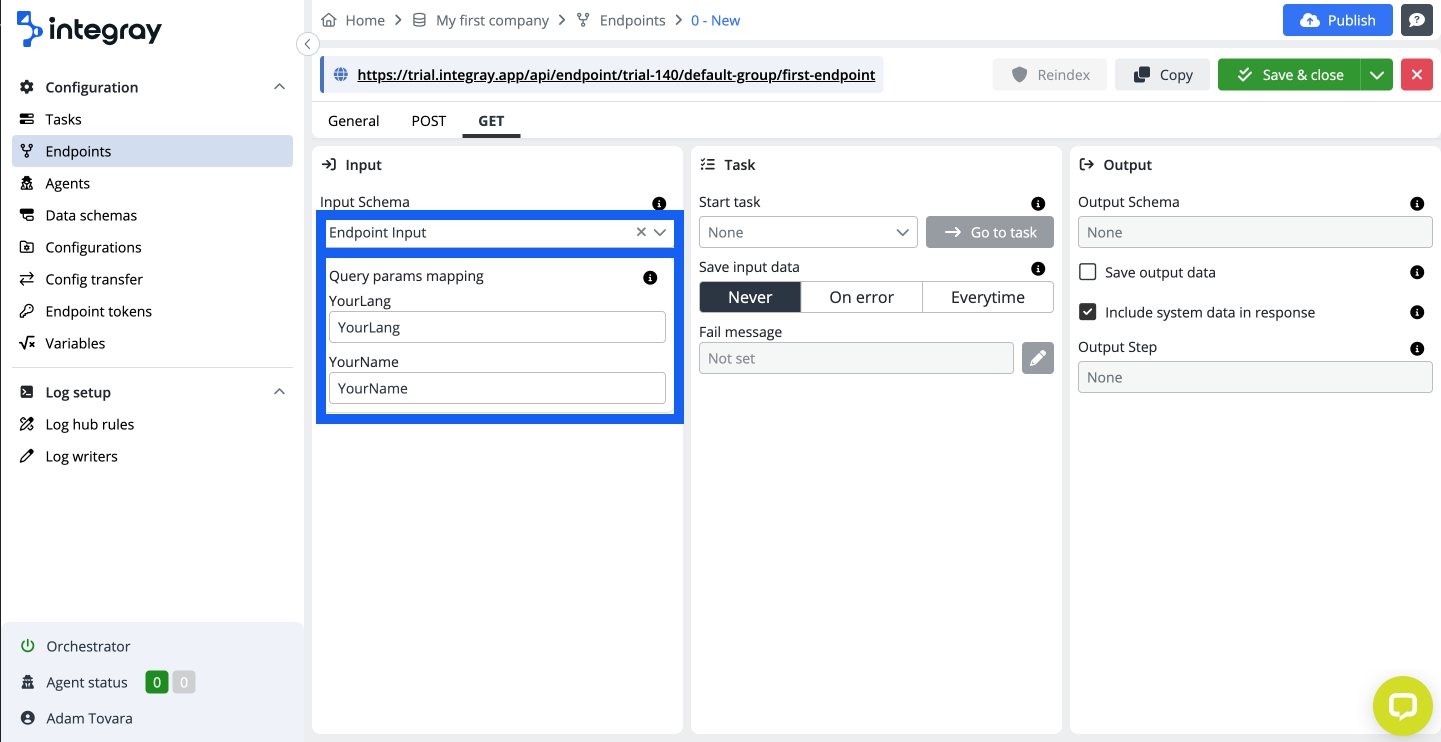Enable the Save output data checkbox
Viewport: 1441px width, 742px height.
click(x=1088, y=272)
